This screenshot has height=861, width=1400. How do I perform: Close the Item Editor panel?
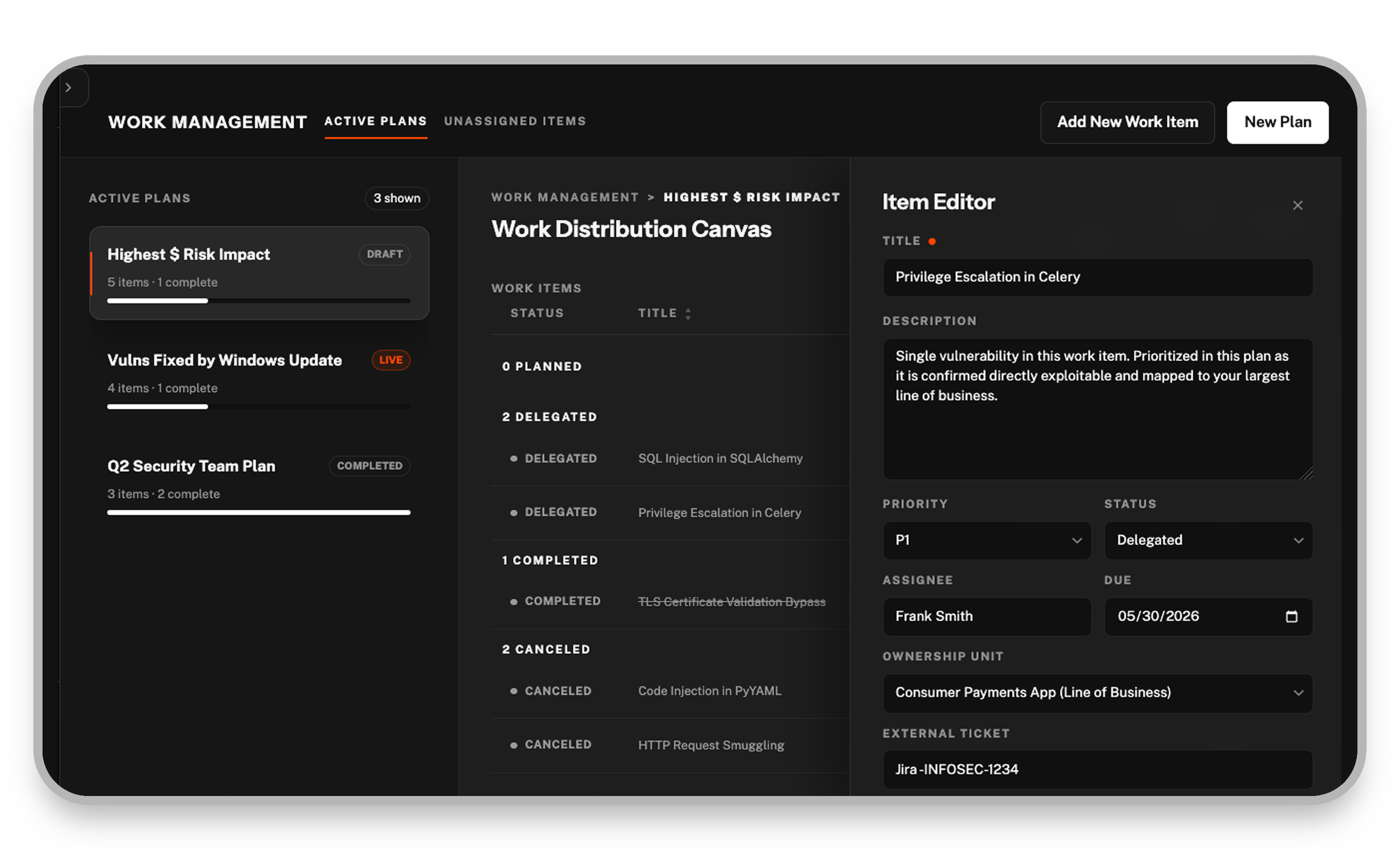pyautogui.click(x=1298, y=205)
